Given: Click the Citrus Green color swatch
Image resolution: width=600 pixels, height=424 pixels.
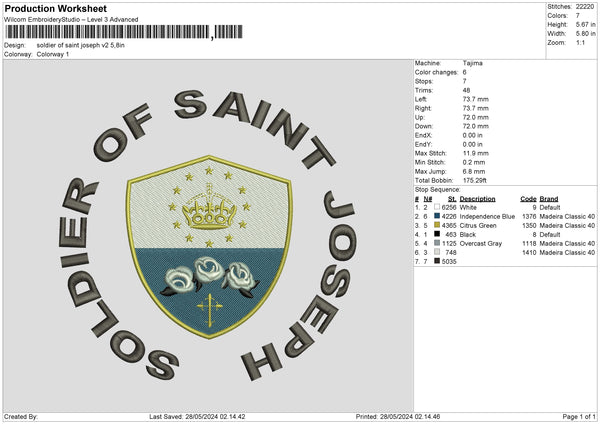Looking at the screenshot, I should point(437,225).
